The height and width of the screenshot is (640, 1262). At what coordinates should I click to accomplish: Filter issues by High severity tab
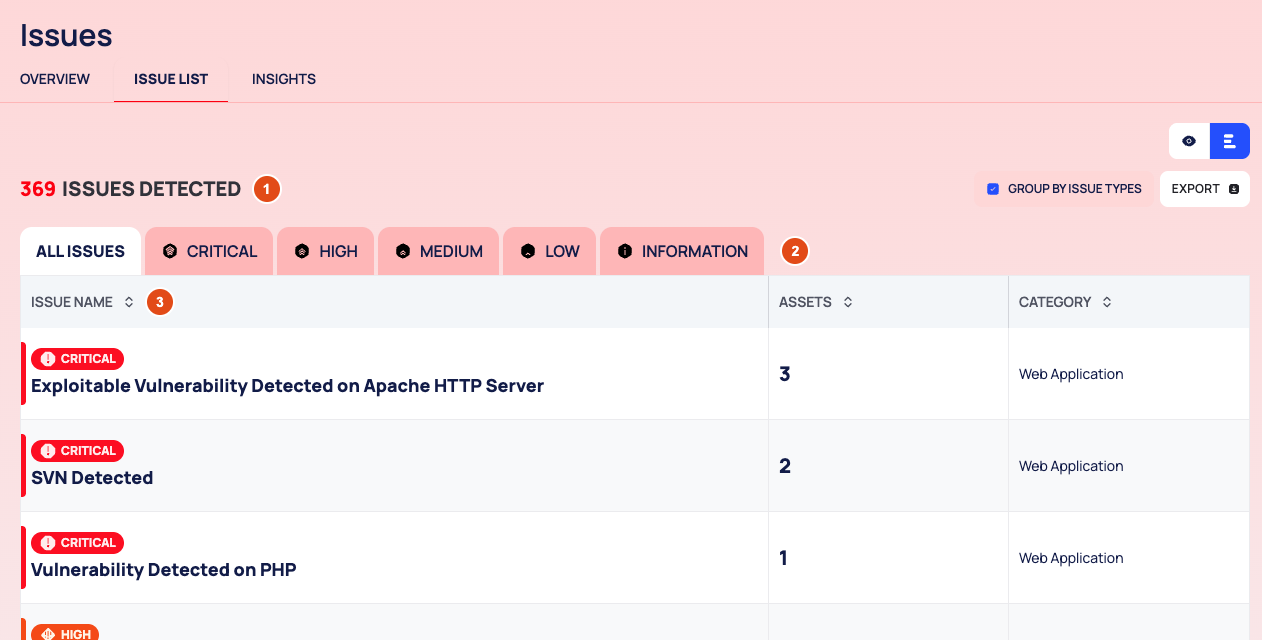tap(325, 251)
